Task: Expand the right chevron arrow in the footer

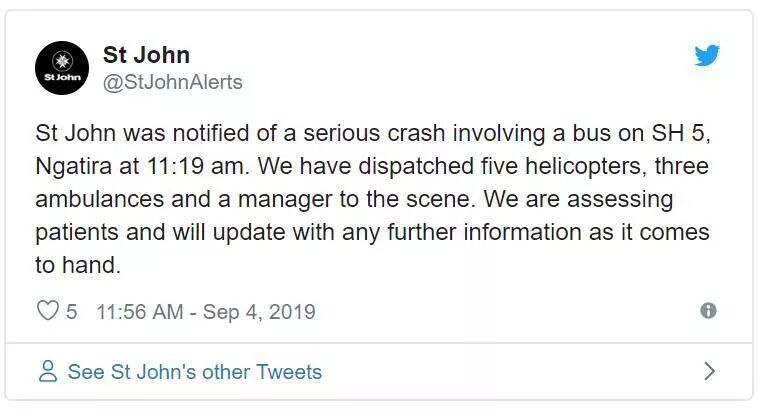Action: [x=709, y=372]
